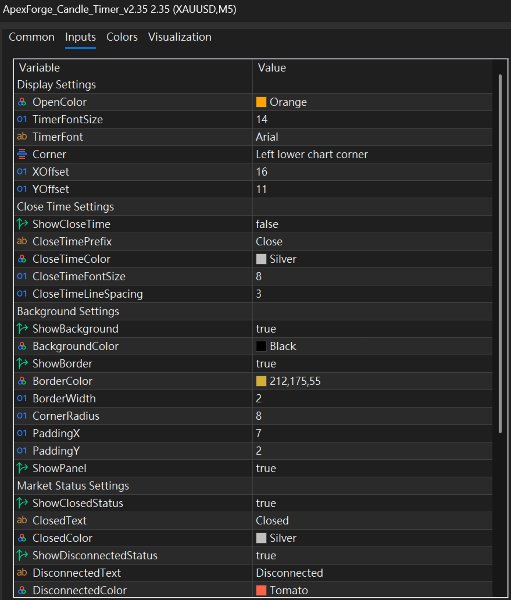The image size is (511, 600).
Task: Click the string icon beside CloseTimePrefix
Action: coord(22,241)
